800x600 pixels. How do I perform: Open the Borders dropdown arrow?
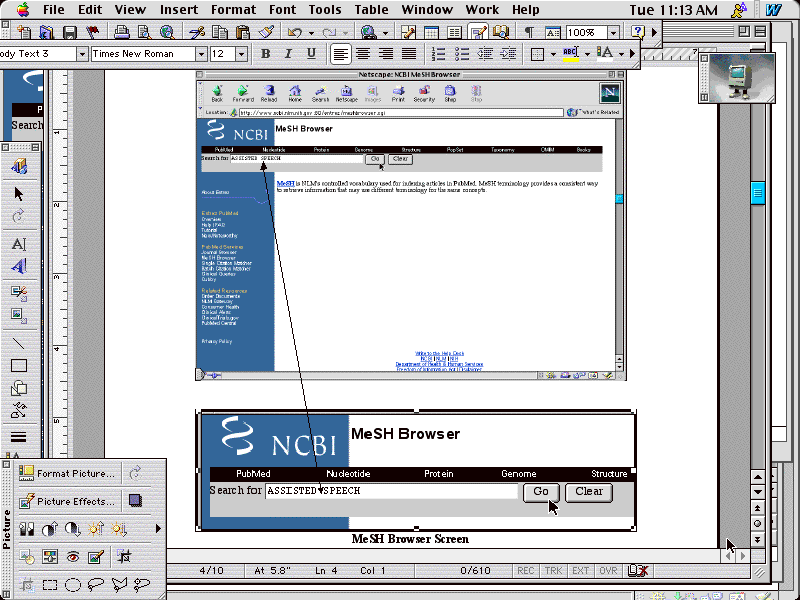pyautogui.click(x=553, y=54)
